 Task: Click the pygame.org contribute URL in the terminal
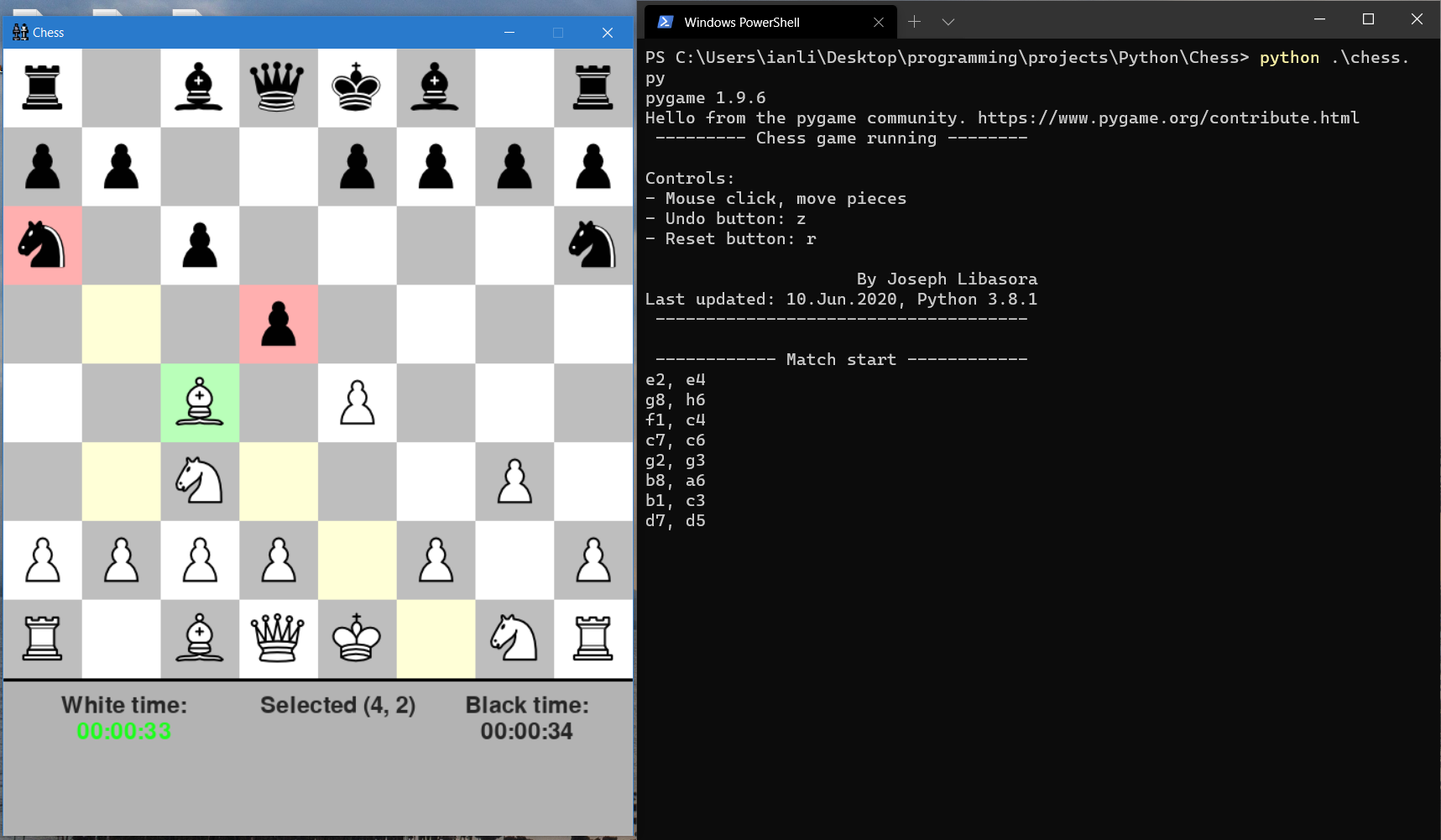[1170, 117]
